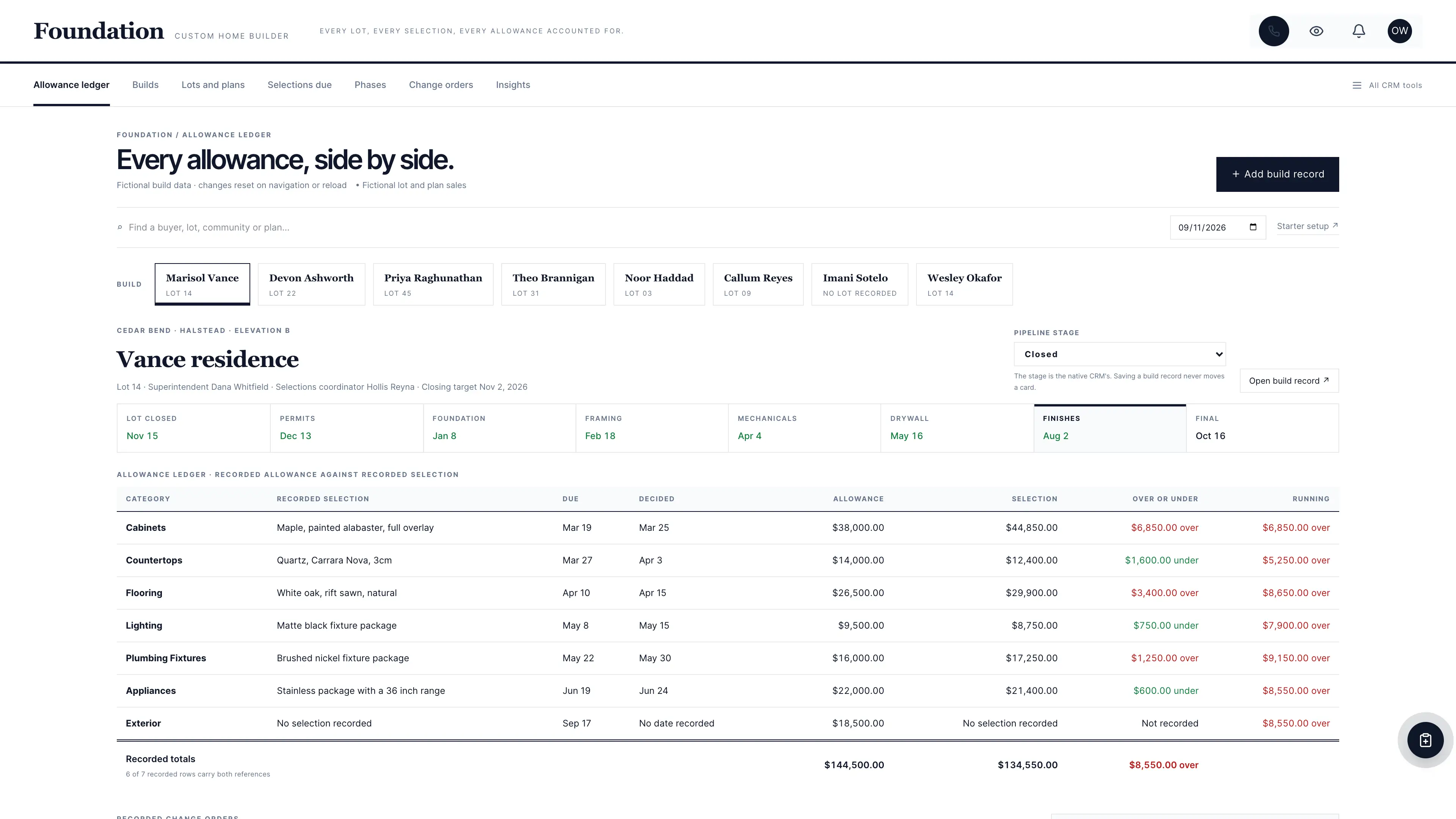Open the OW user avatar menu

tap(1400, 31)
